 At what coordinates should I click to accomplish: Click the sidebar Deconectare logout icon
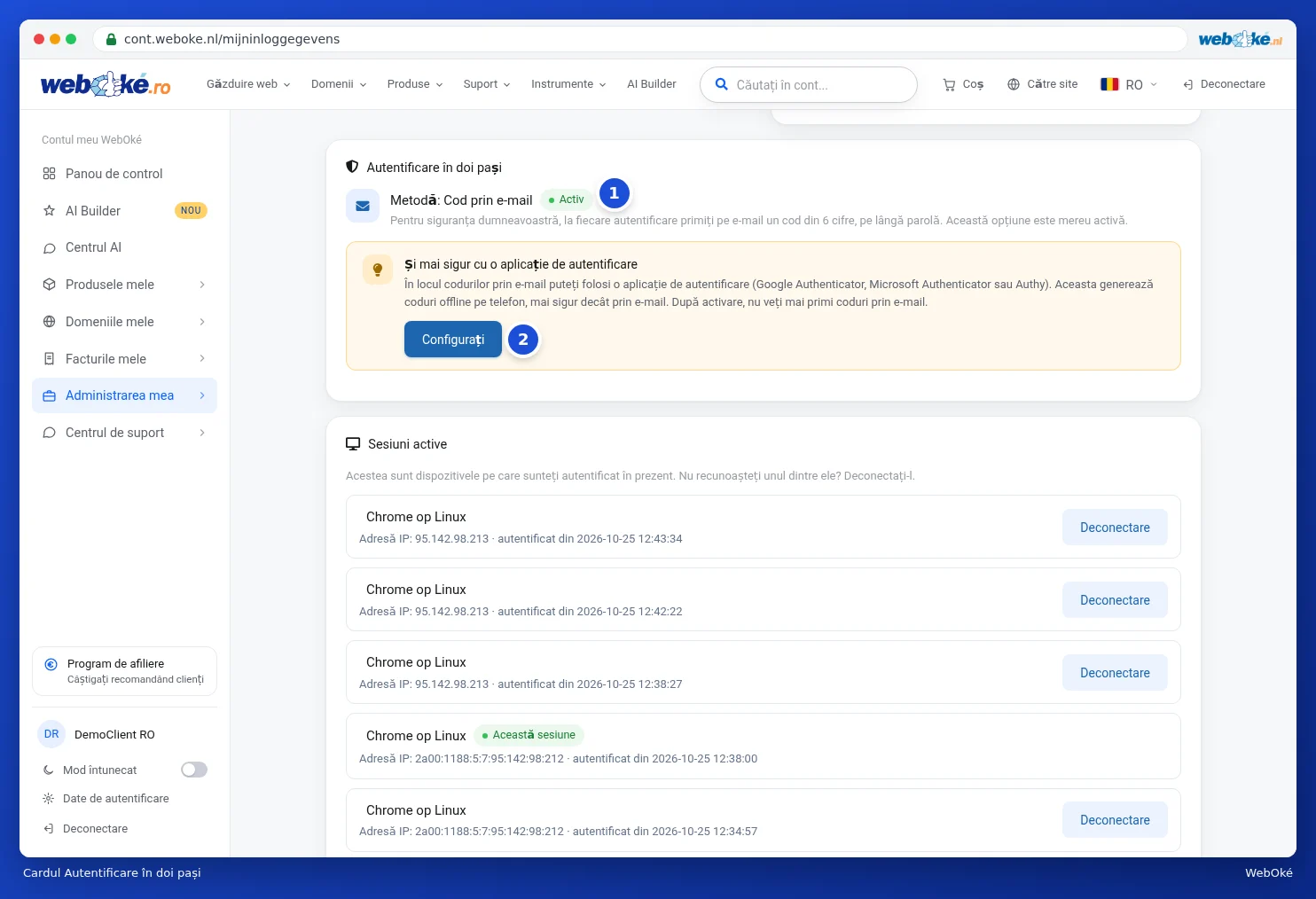[x=49, y=829]
